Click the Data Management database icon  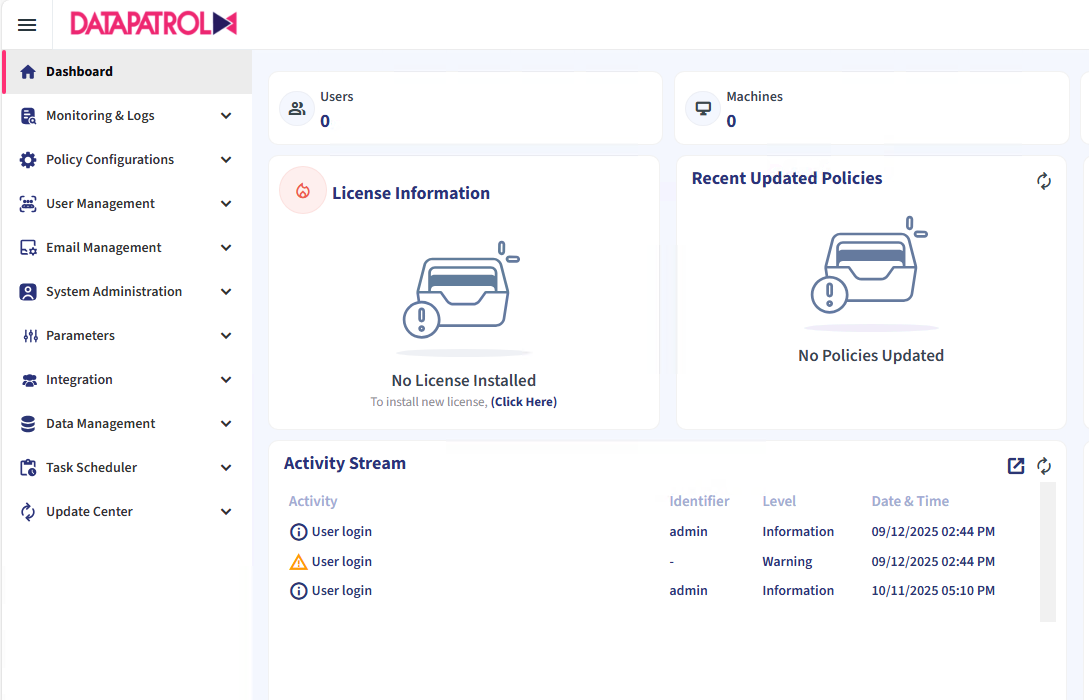[x=28, y=424]
